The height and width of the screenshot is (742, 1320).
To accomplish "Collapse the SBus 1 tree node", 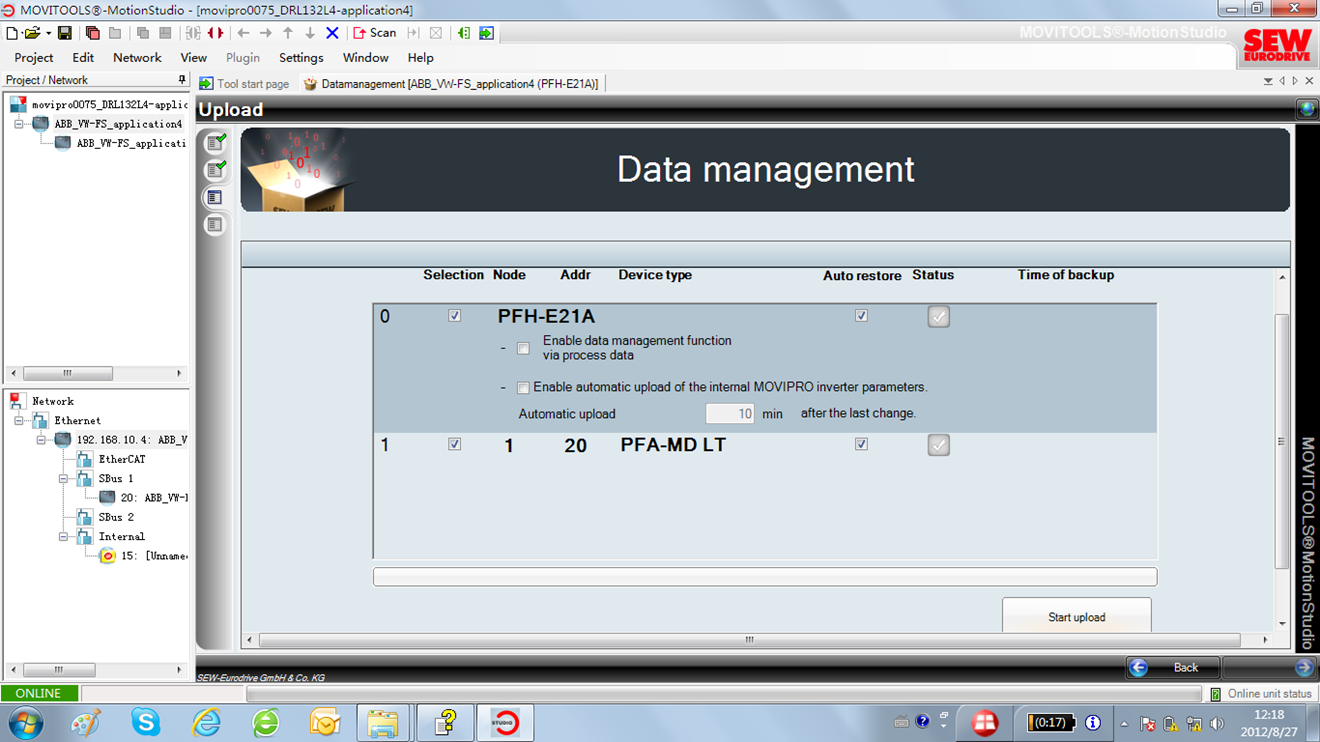I will point(63,479).
